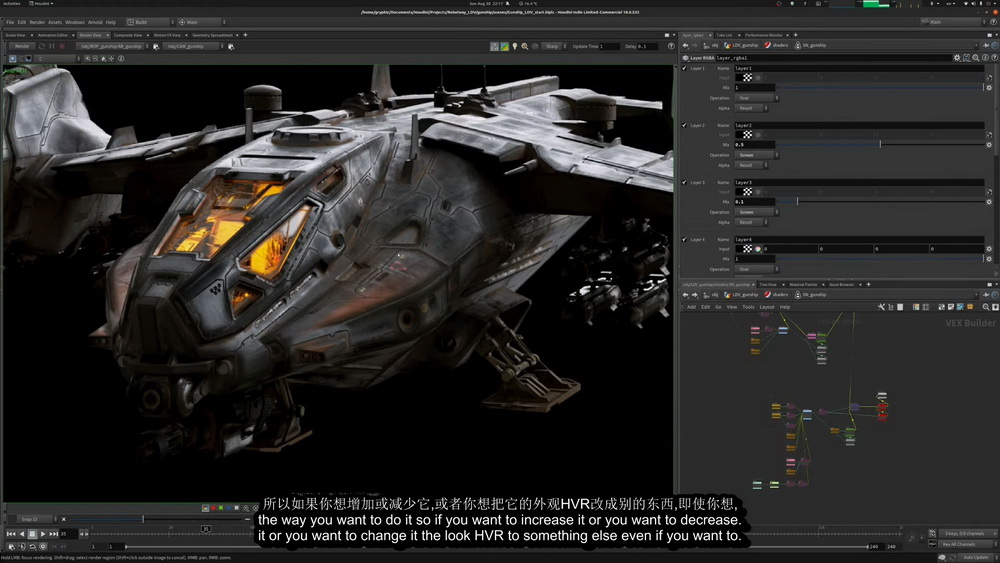Screen dimensions: 1000x563
Task: Click the refresh render icon
Action: [x=42, y=47]
